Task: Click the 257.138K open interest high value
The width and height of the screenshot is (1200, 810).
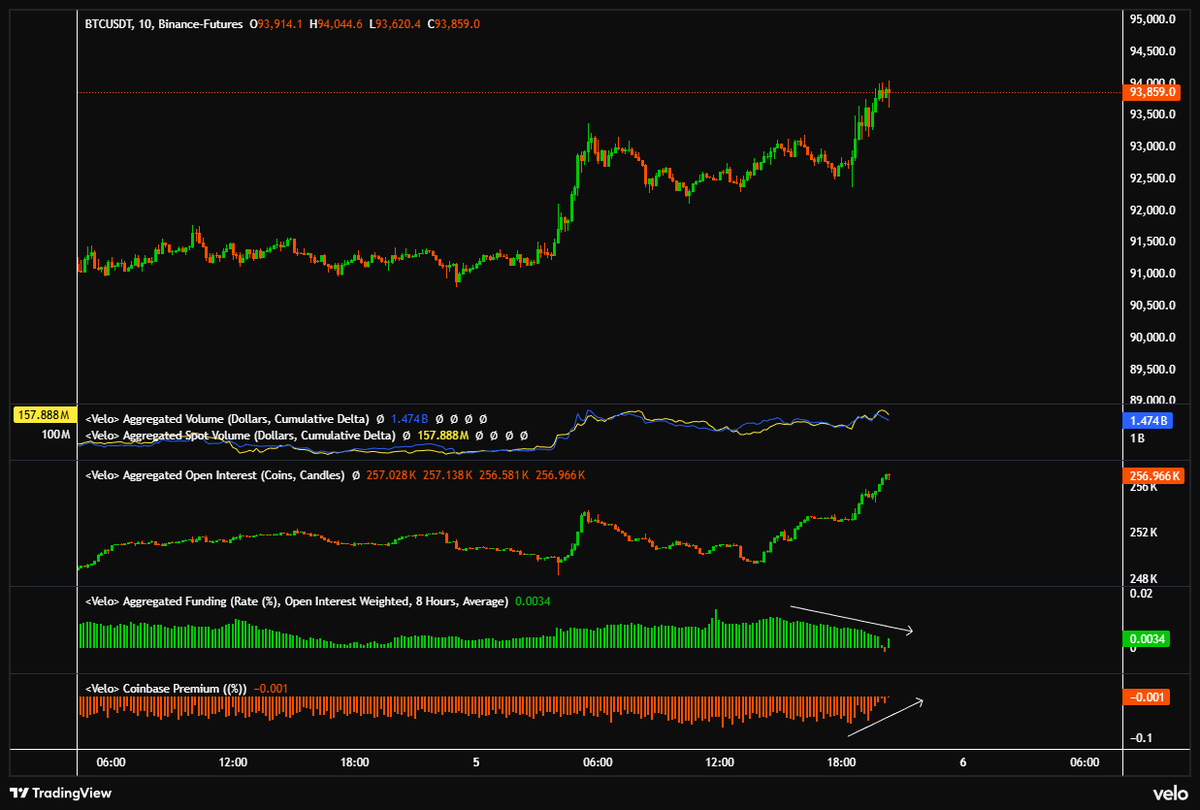Action: click(x=448, y=475)
